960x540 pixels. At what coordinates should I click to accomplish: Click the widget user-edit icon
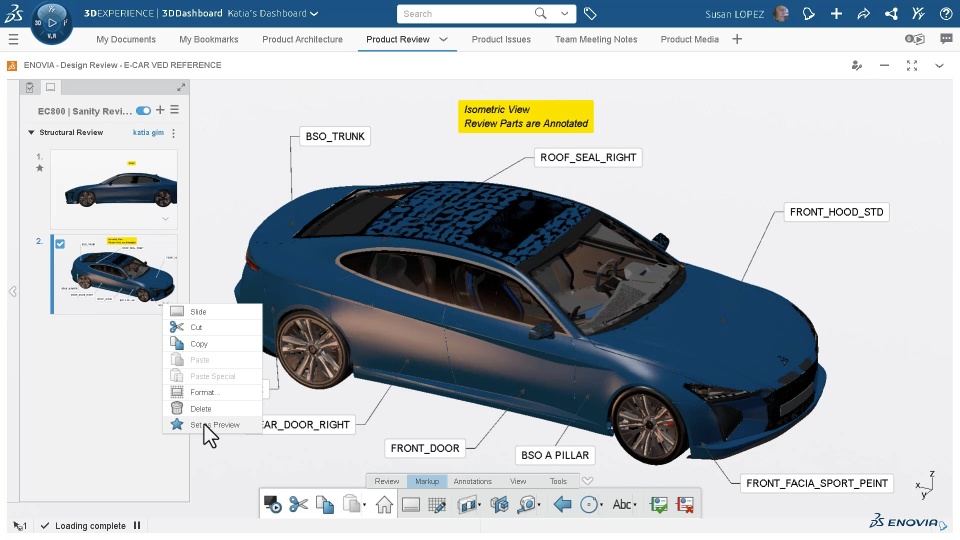click(x=857, y=66)
